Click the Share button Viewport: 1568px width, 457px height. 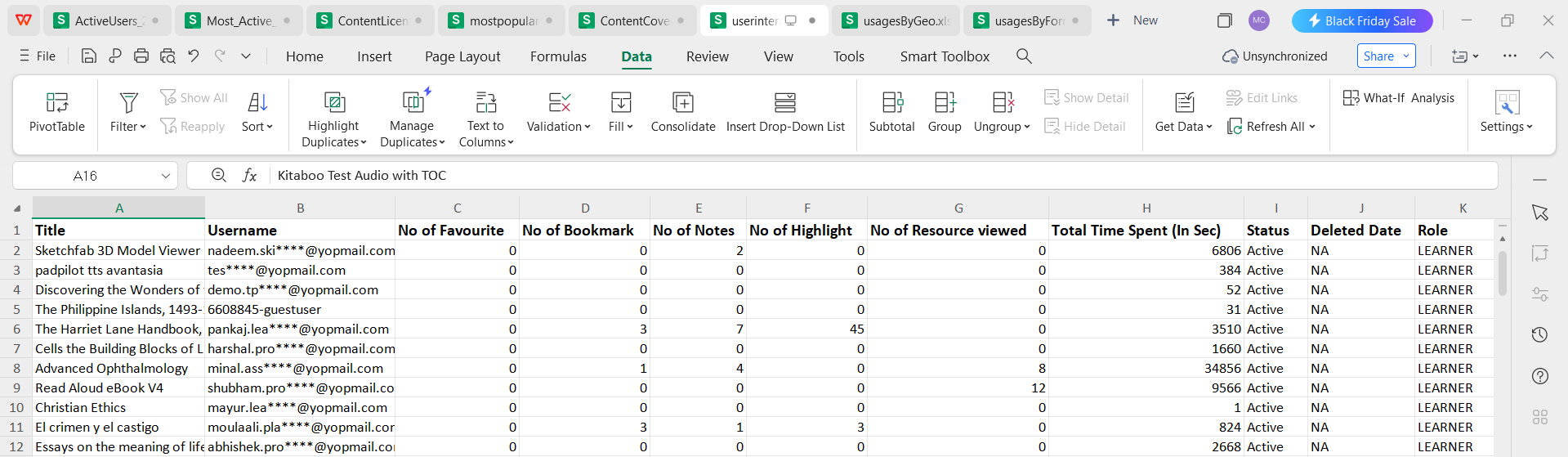[x=1386, y=56]
